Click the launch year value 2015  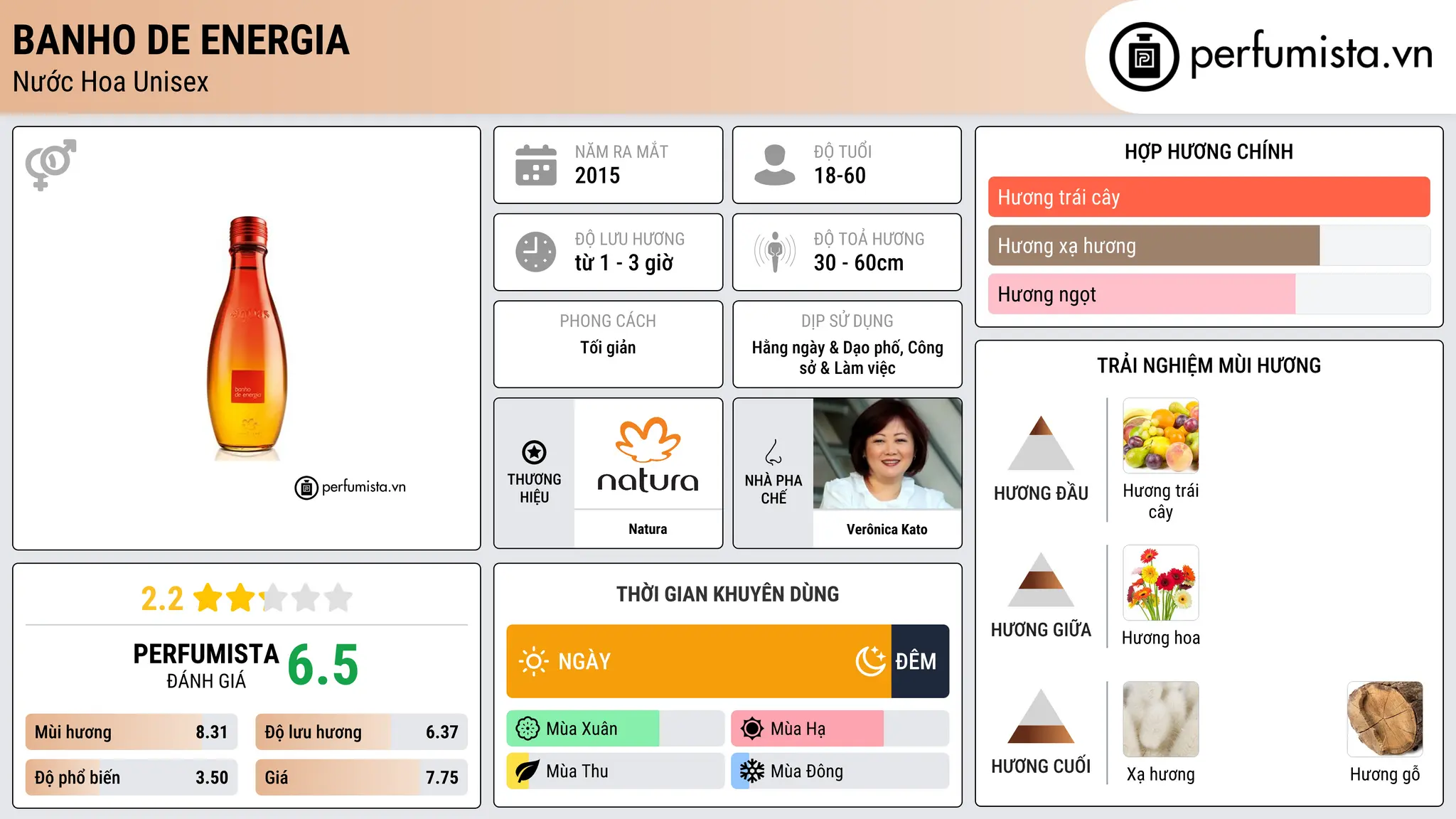(597, 176)
